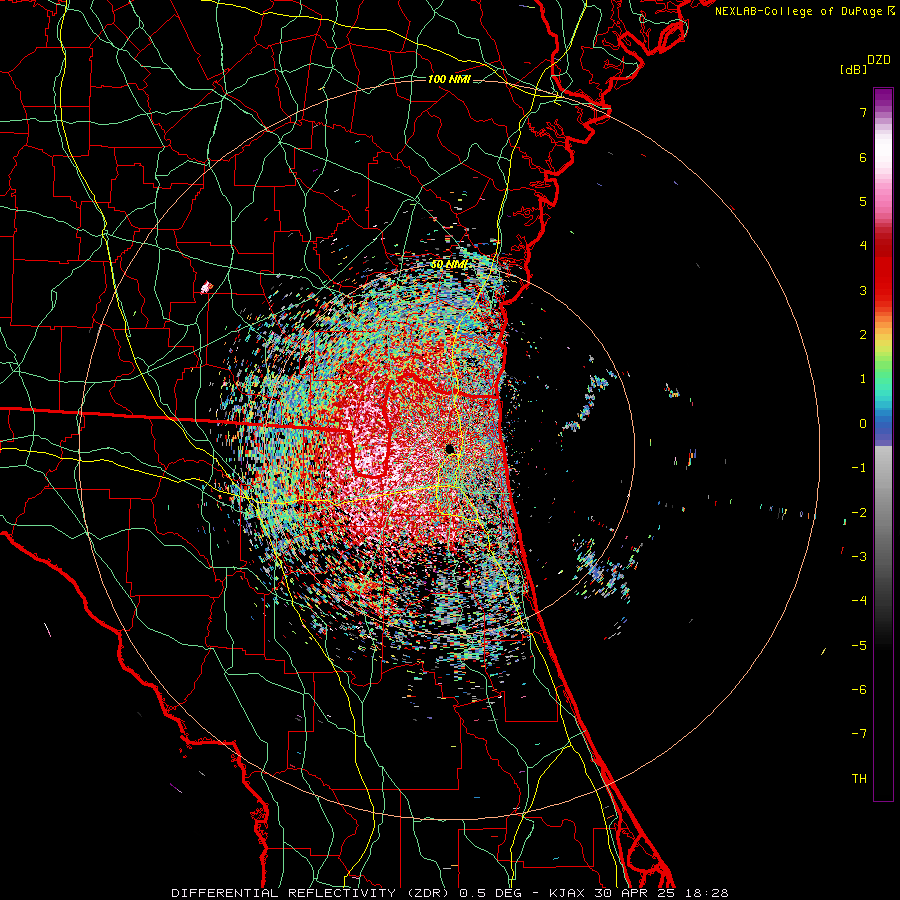Click the DZD product label
Viewport: 900px width, 900px height.
point(879,60)
